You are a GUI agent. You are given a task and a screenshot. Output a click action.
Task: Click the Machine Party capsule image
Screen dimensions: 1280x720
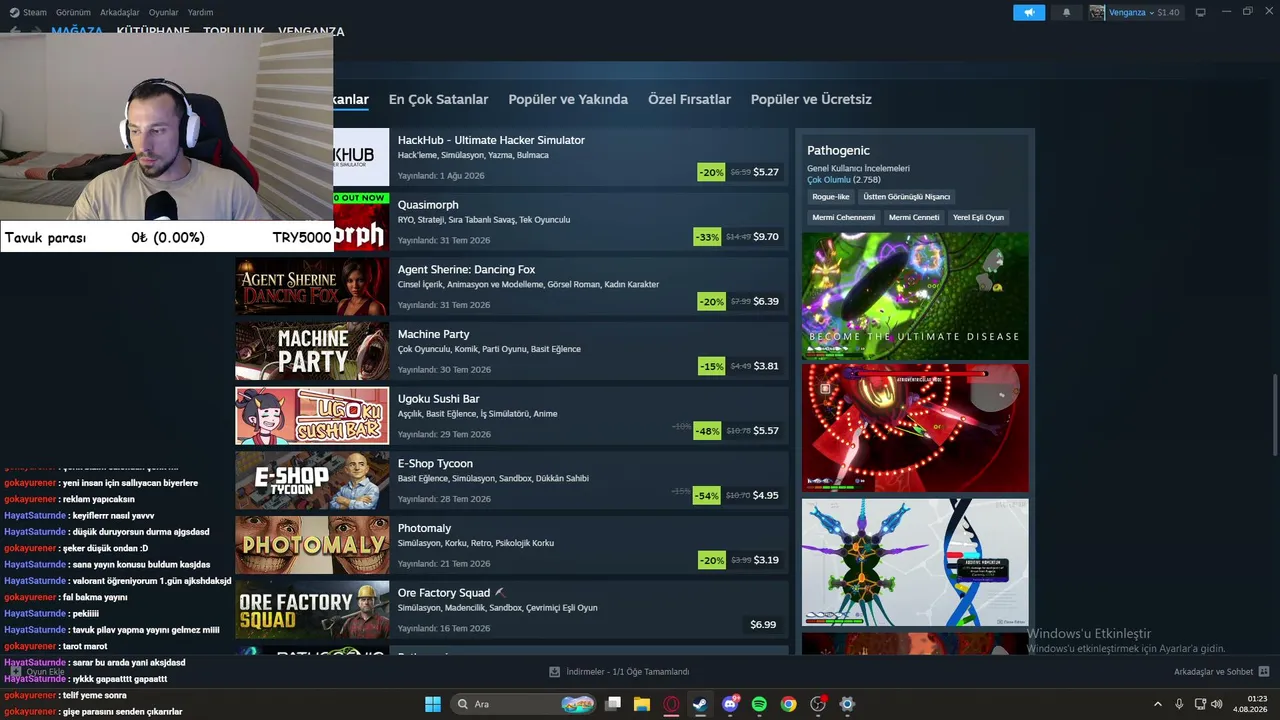pyautogui.click(x=312, y=351)
